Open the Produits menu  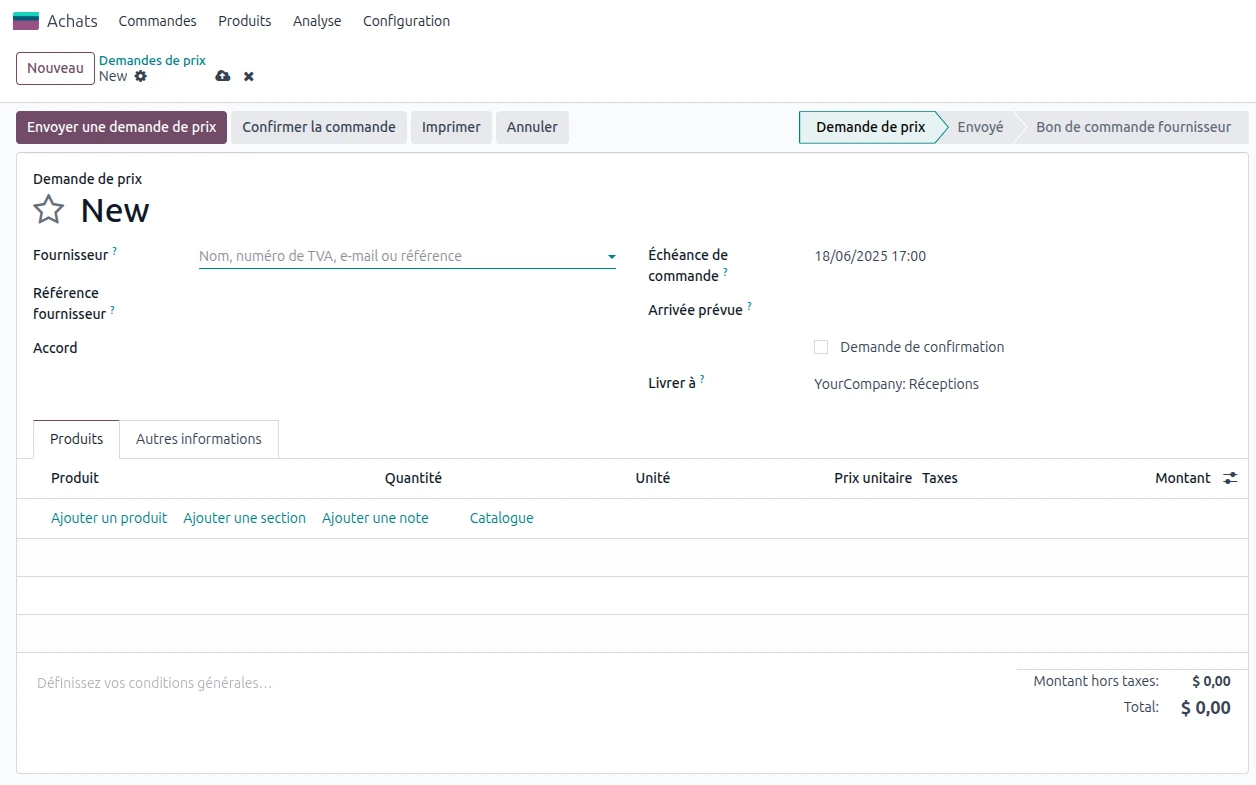tap(245, 21)
